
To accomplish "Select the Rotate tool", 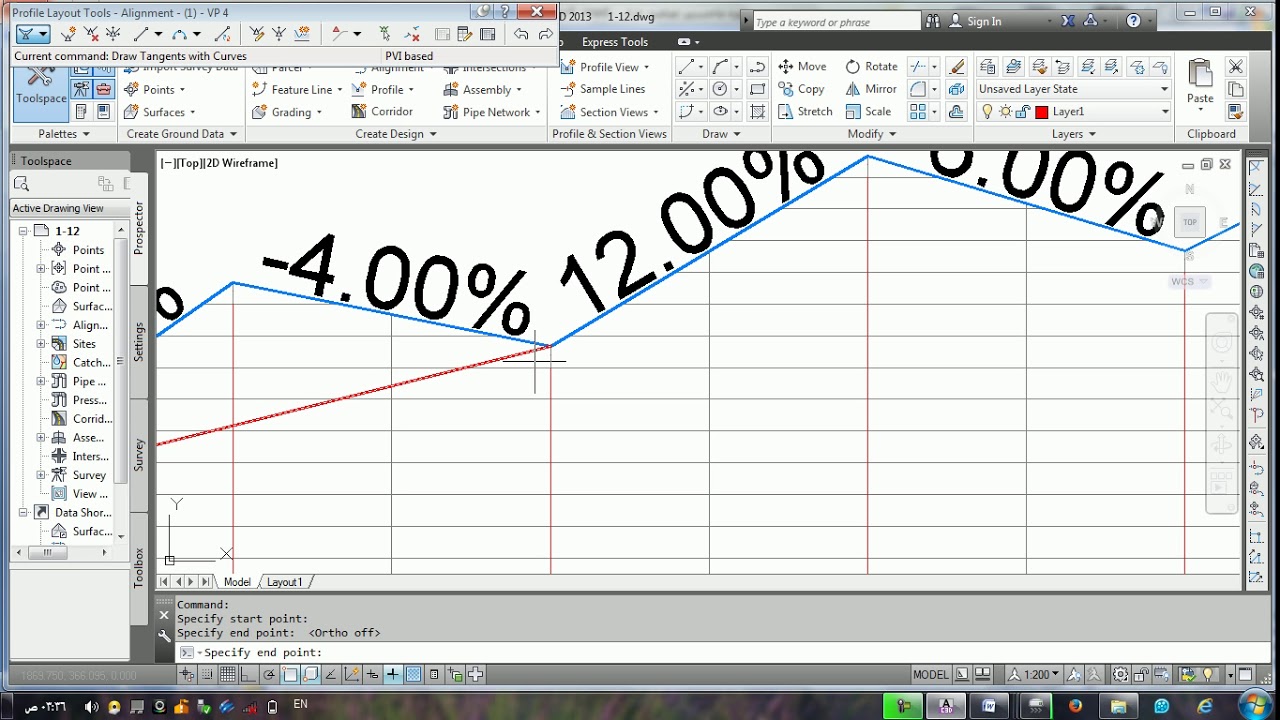I will [x=871, y=66].
